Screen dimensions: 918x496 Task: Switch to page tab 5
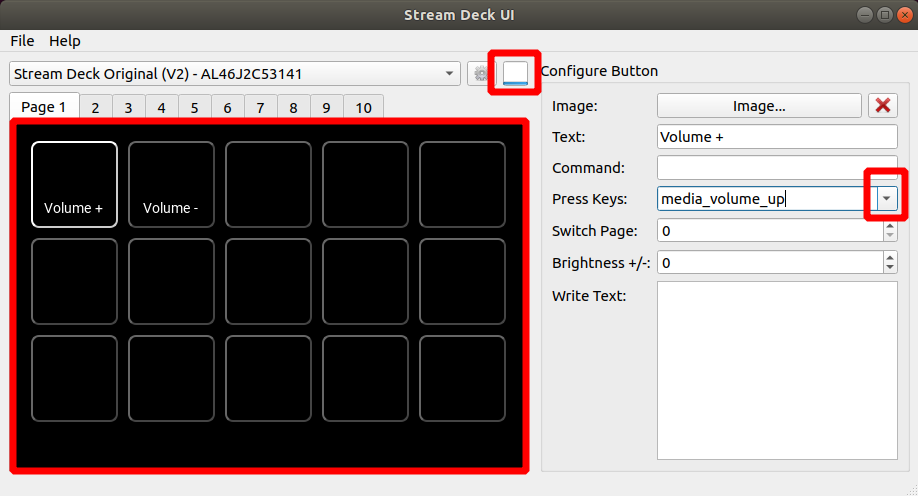pos(194,108)
